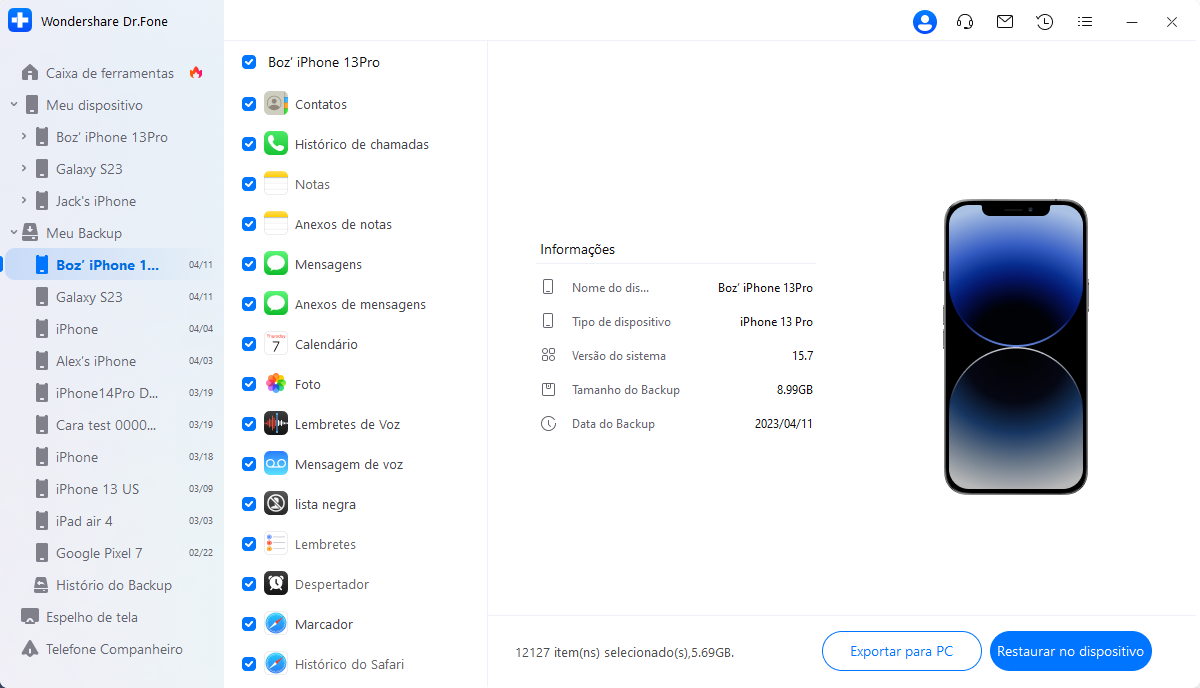Expand the Galaxy S23 device chevron
Image resolution: width=1200 pixels, height=688 pixels.
click(x=24, y=169)
